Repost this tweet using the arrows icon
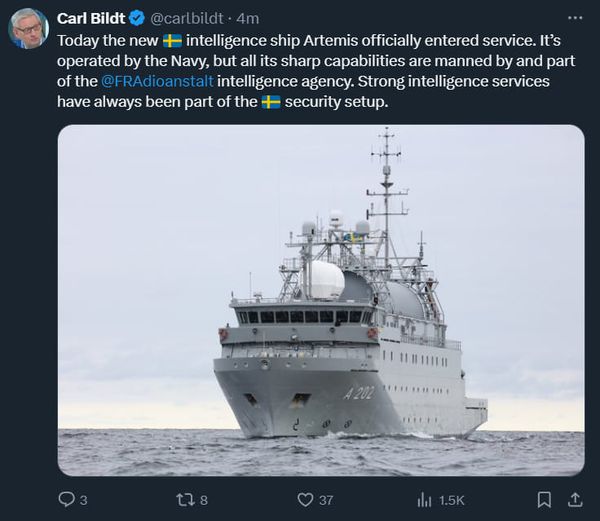This screenshot has height=521, width=600. coord(184,498)
